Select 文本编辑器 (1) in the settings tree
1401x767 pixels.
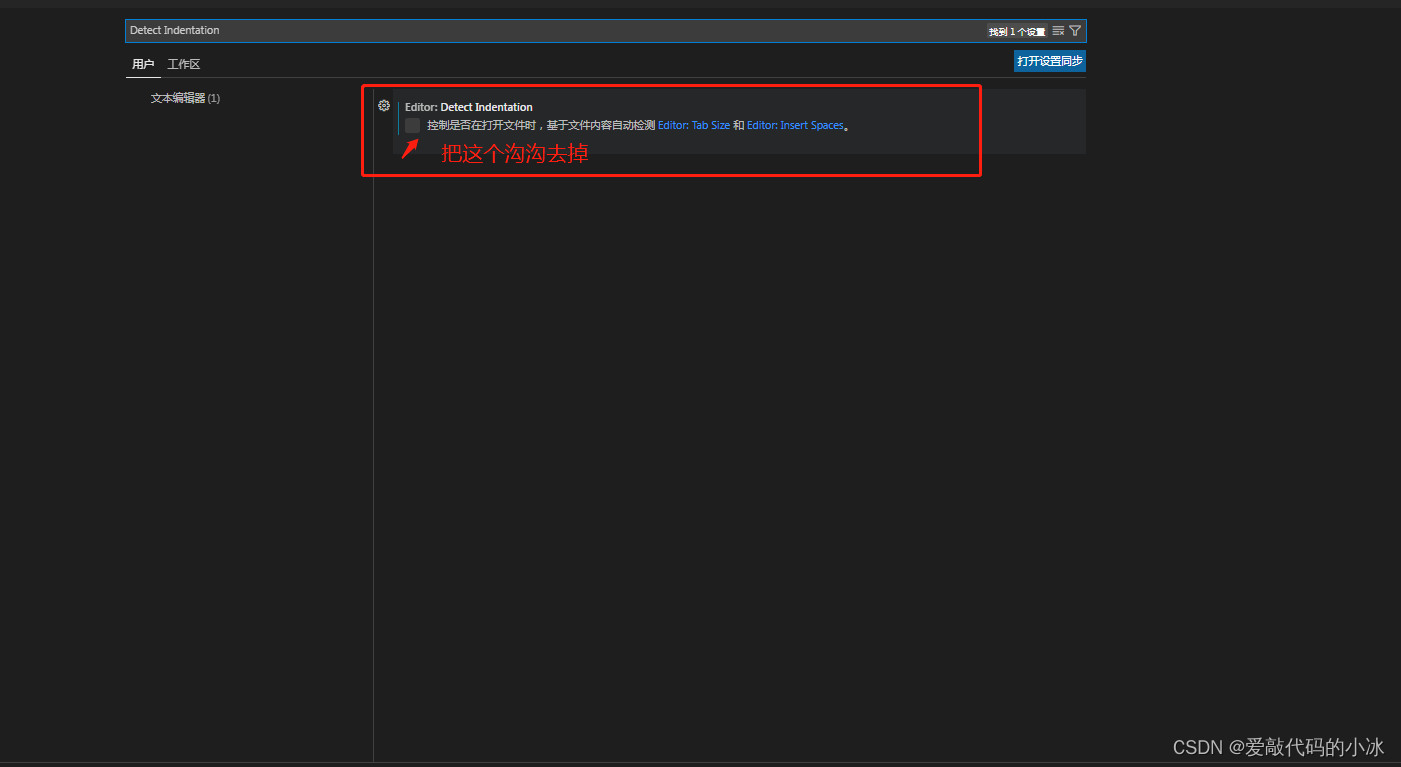click(185, 98)
